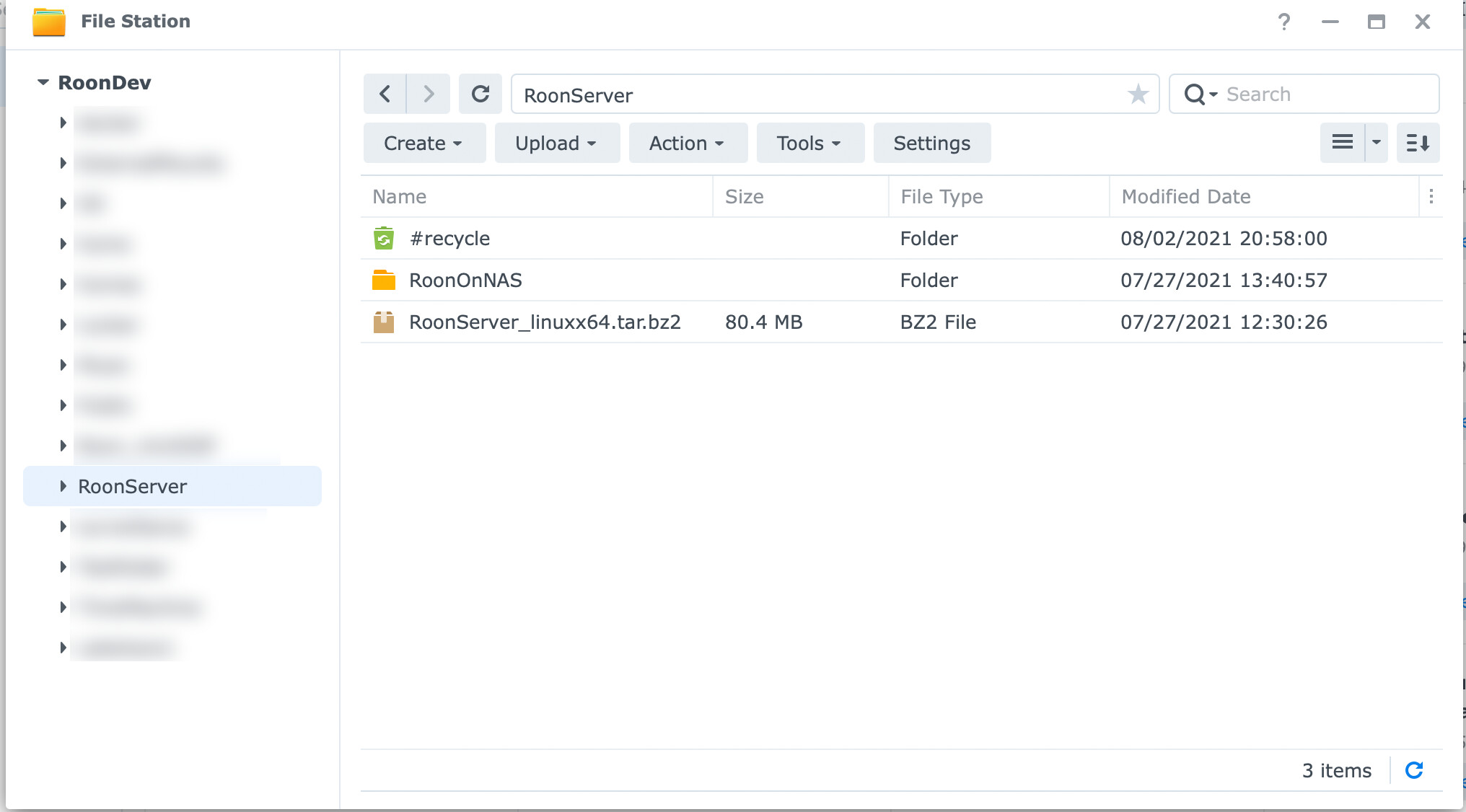Open the File Station help

click(1283, 22)
